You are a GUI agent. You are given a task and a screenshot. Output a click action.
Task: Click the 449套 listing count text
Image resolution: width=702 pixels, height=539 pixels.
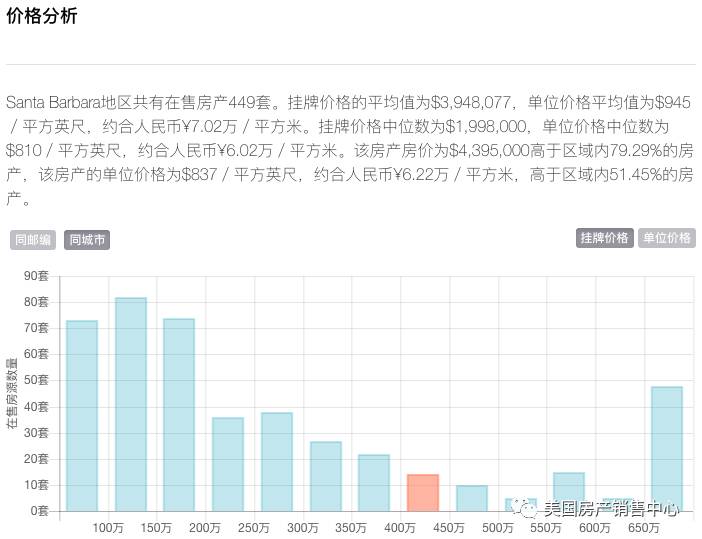249,103
